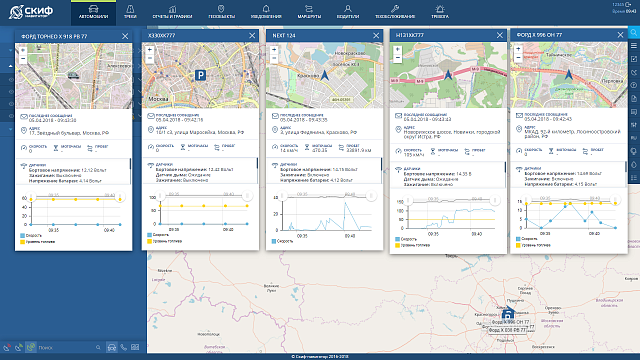Select the car view icon in bottom bar

coord(111,347)
